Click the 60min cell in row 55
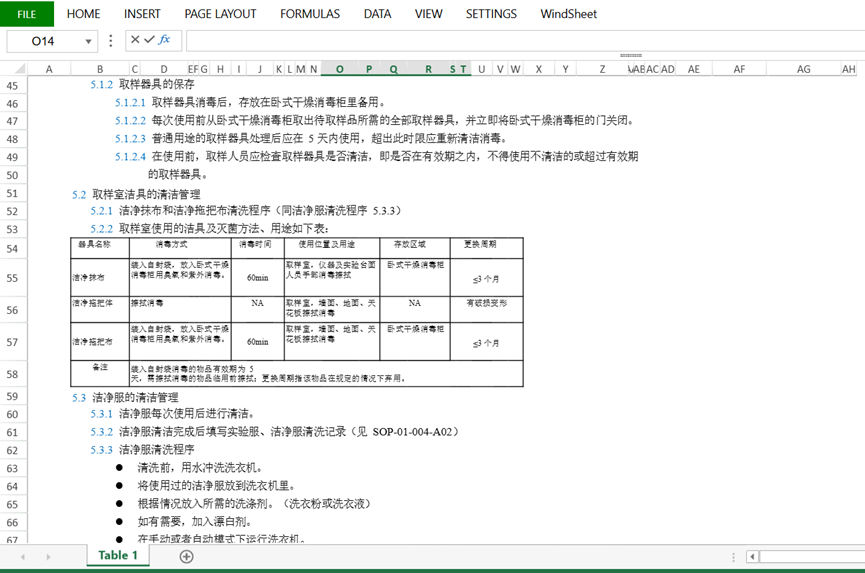This screenshot has width=865, height=573. coord(257,278)
